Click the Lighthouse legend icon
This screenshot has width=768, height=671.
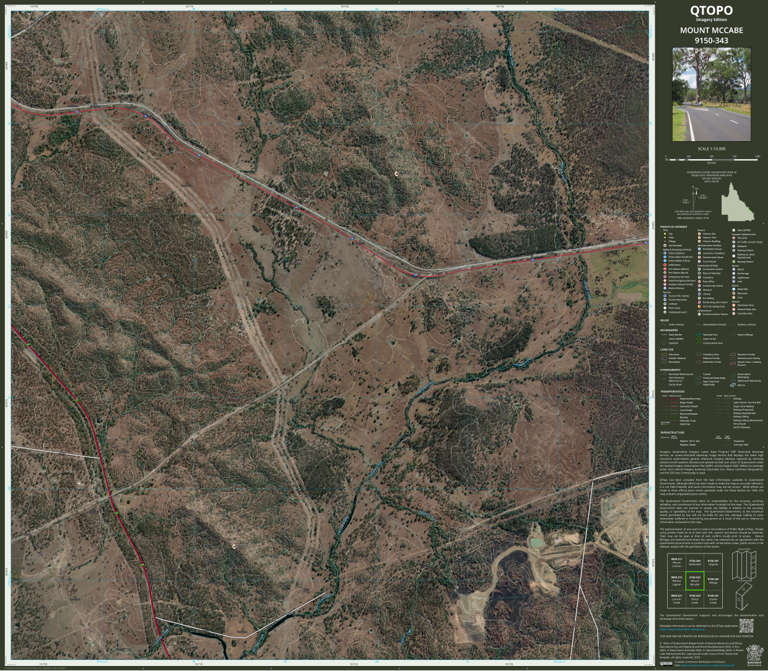coord(734,278)
